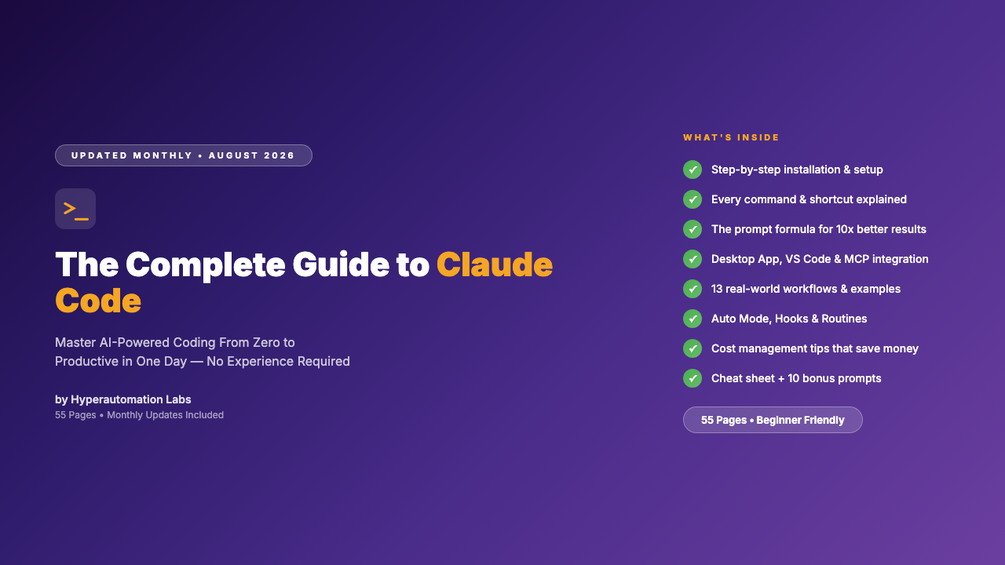Click the checkmark next to Desktop App, VS Code
Screen dimensions: 1005x565
pyautogui.click(x=692, y=259)
